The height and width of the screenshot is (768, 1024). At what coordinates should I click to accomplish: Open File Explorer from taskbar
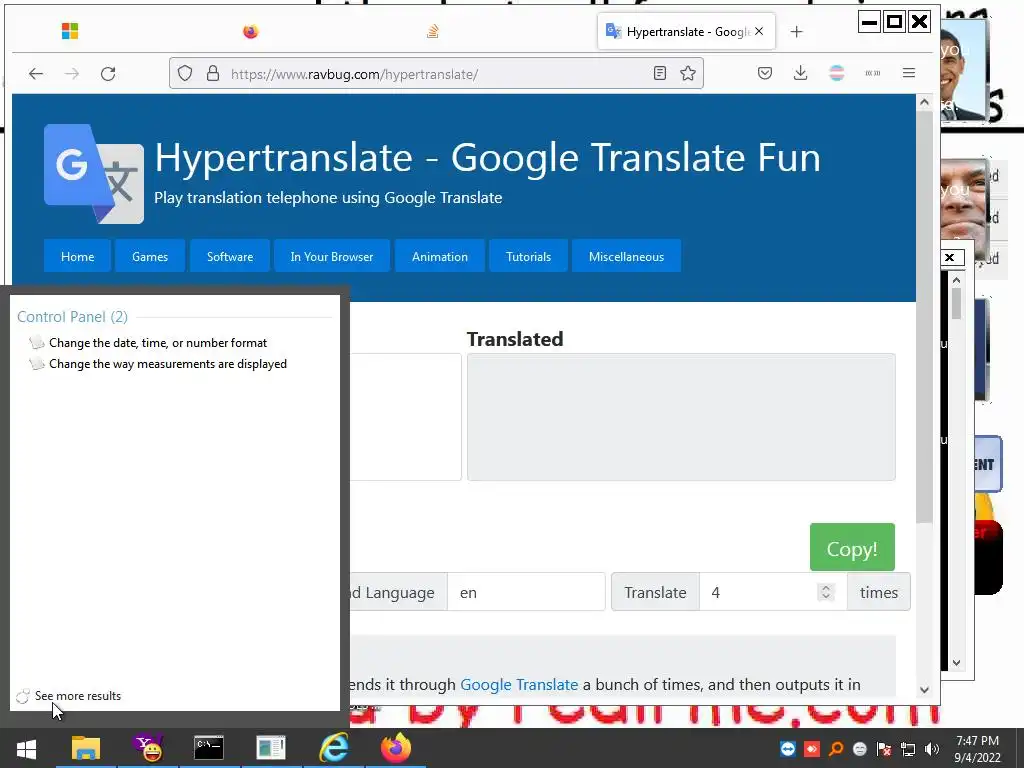86,748
